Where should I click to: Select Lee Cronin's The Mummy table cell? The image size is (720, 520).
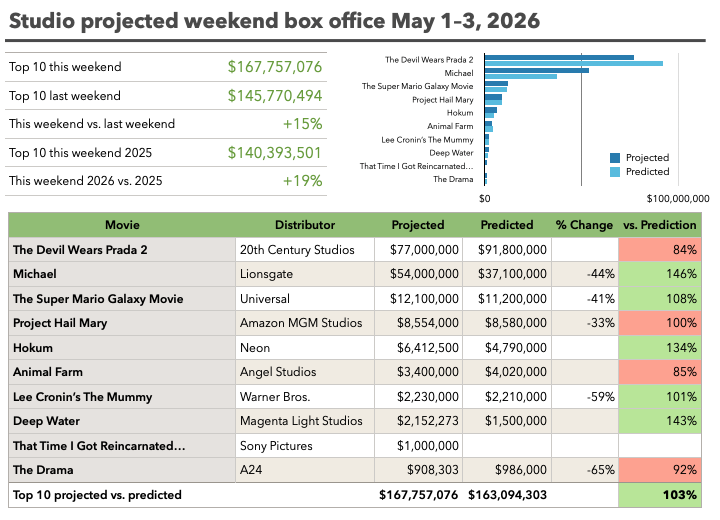pyautogui.click(x=122, y=397)
